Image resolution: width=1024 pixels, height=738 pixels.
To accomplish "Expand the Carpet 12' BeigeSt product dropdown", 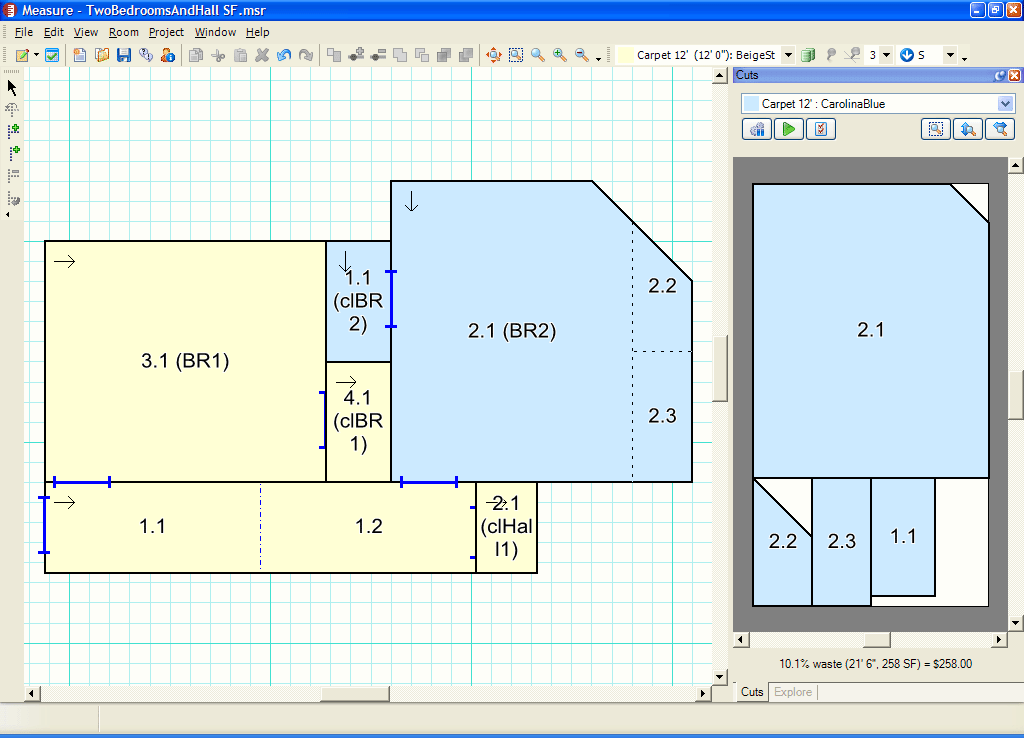I will (787, 55).
